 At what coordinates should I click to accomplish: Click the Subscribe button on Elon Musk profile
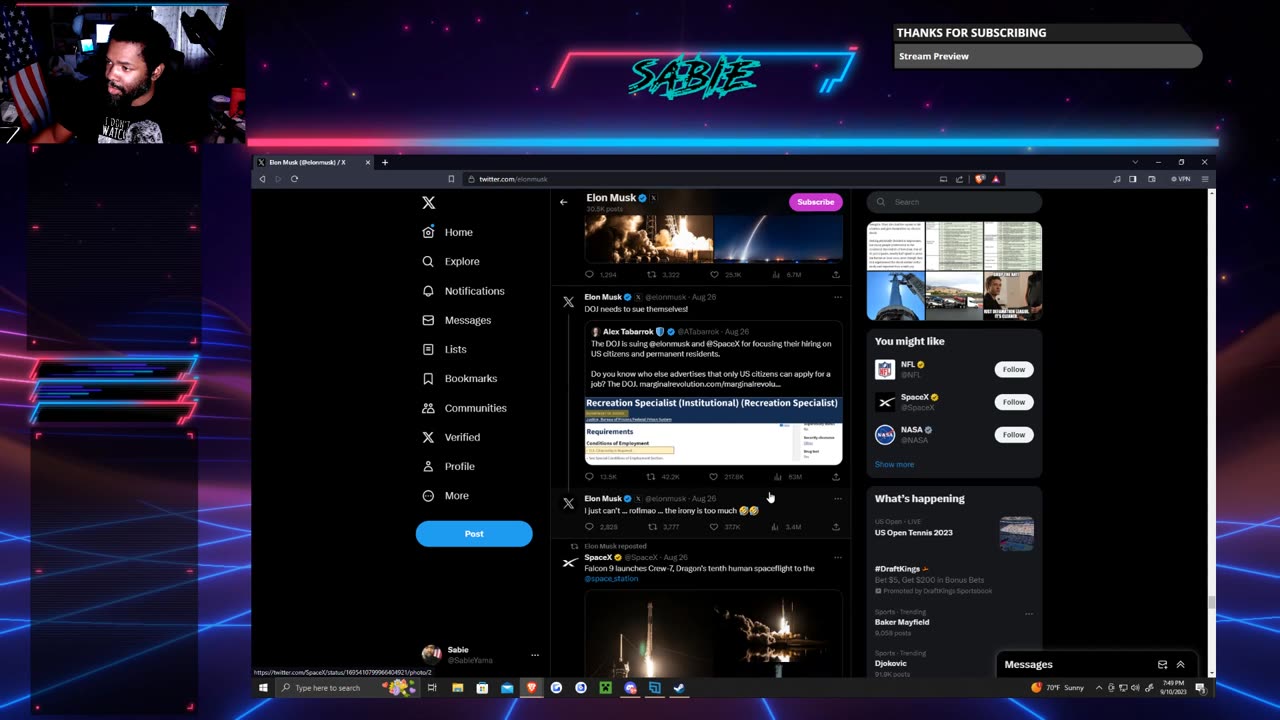tap(815, 202)
